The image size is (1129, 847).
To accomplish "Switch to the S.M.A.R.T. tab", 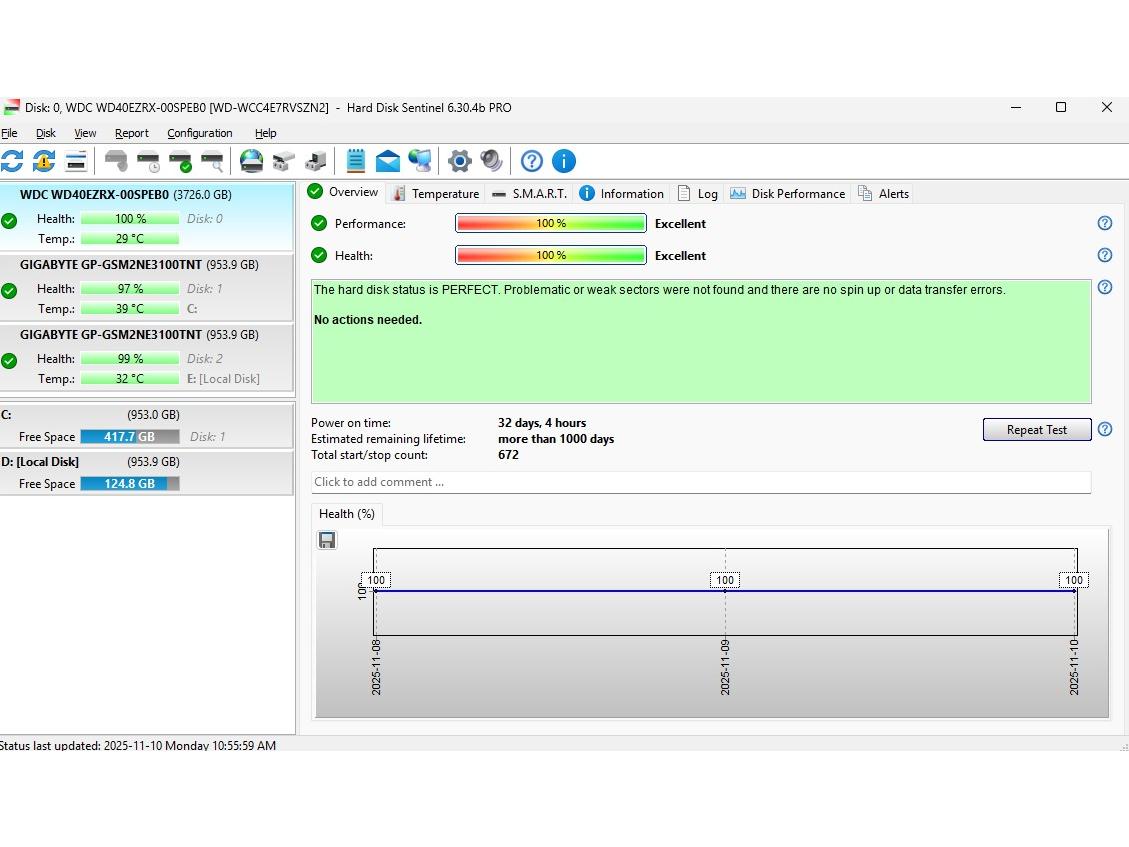I will pyautogui.click(x=528, y=194).
